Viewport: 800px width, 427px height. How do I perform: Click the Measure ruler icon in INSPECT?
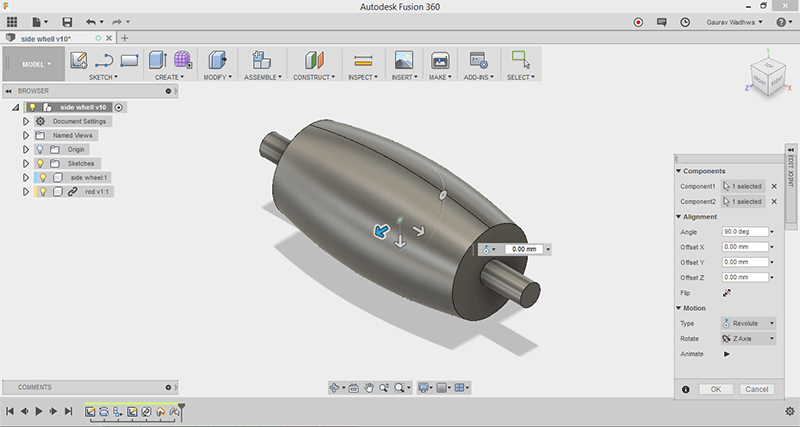coord(363,60)
